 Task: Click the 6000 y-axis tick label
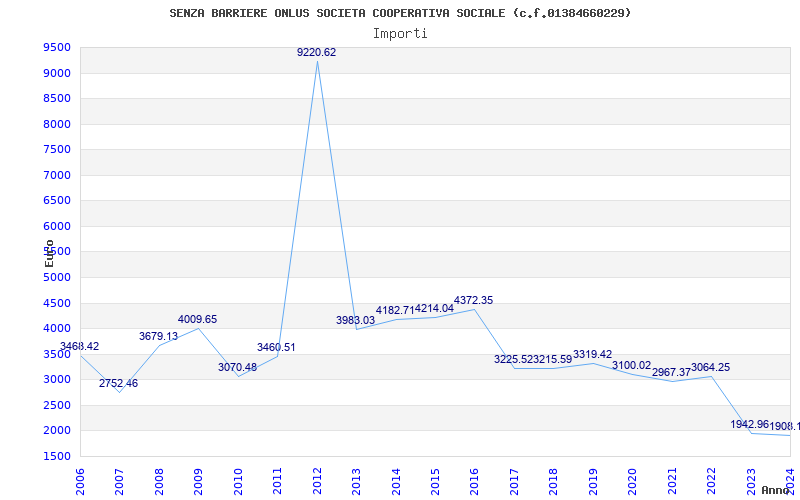coord(57,227)
